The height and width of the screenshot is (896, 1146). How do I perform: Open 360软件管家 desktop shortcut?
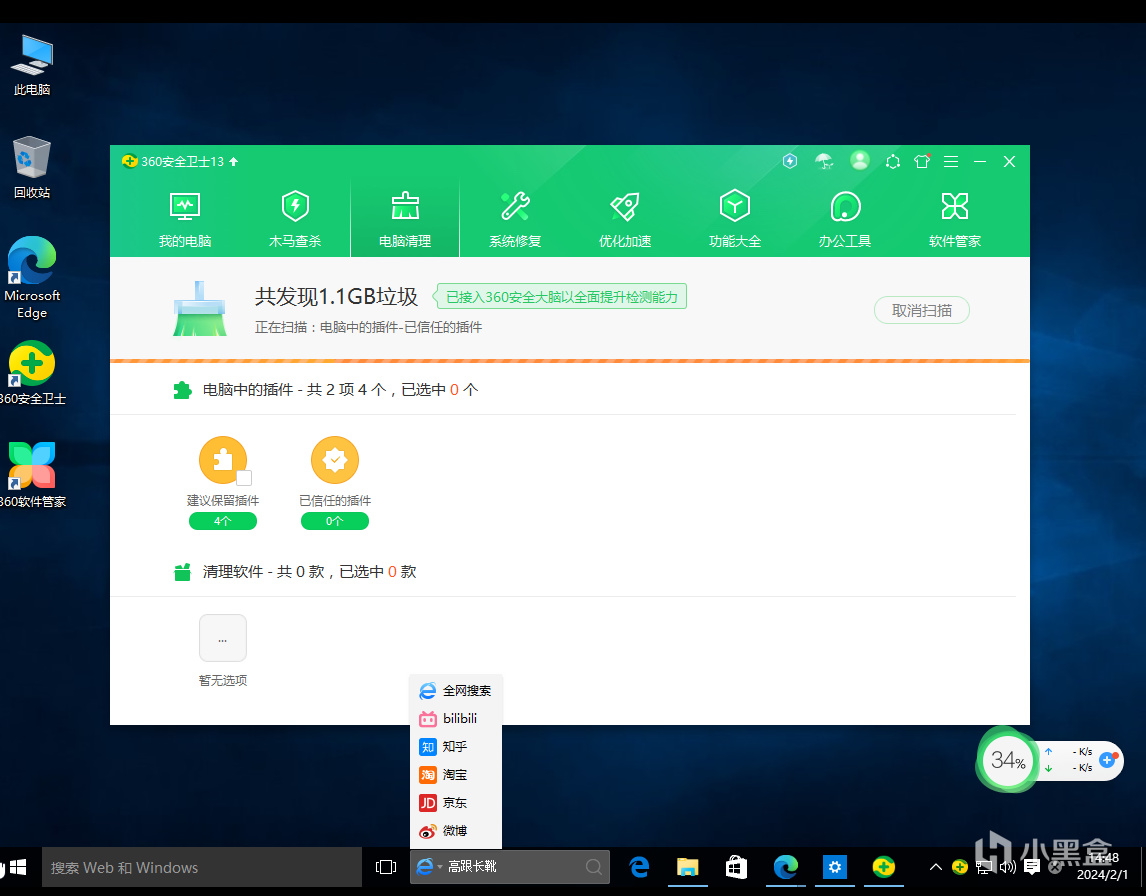pyautogui.click(x=32, y=475)
